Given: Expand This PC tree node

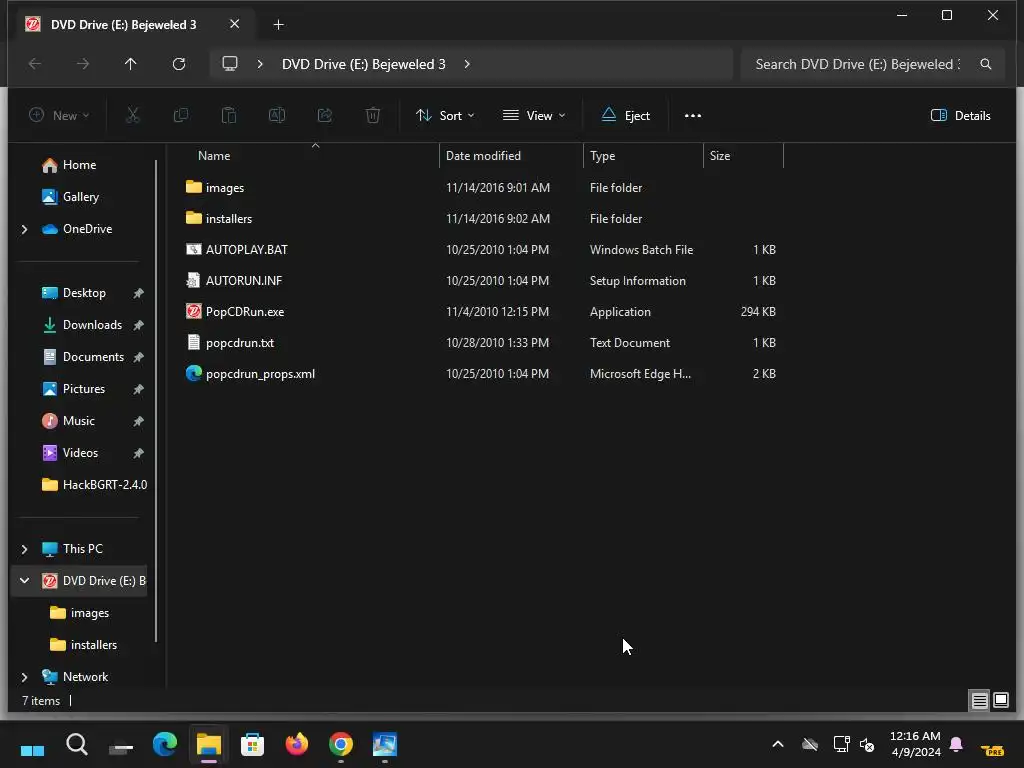Looking at the screenshot, I should (x=25, y=549).
